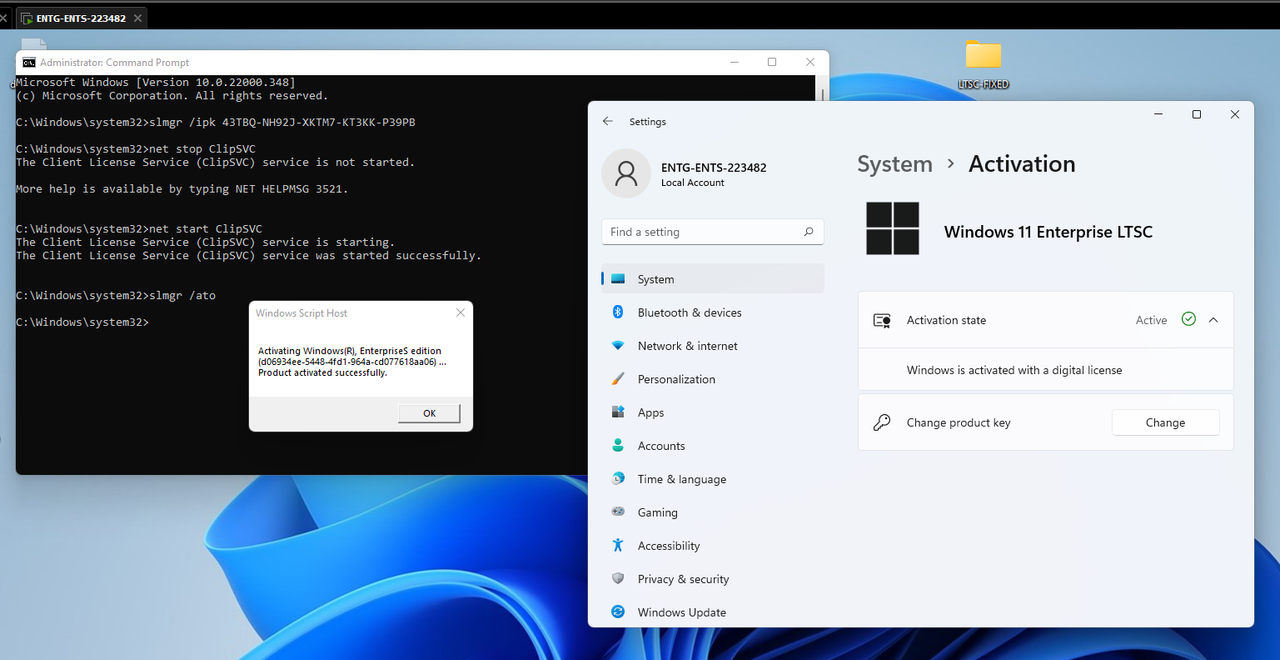Click the Activation state certificate icon
The height and width of the screenshot is (660, 1280).
pyautogui.click(x=882, y=320)
